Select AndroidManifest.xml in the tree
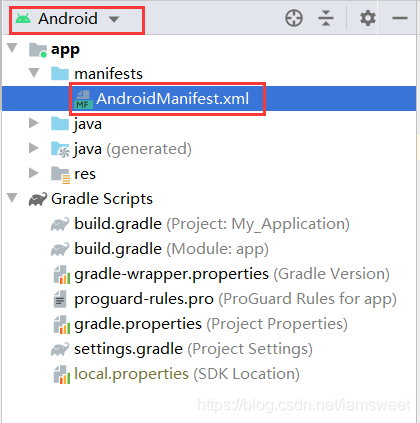 pos(173,99)
